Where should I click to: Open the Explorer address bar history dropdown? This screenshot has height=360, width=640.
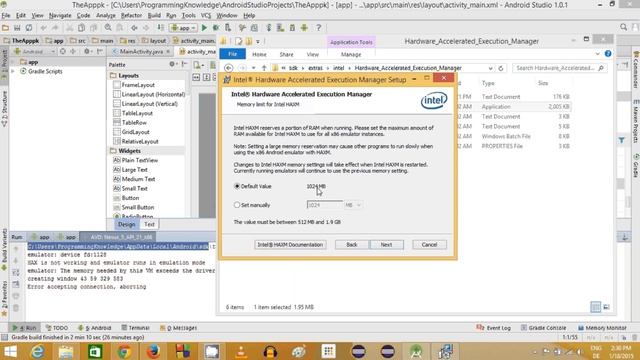pyautogui.click(x=490, y=68)
